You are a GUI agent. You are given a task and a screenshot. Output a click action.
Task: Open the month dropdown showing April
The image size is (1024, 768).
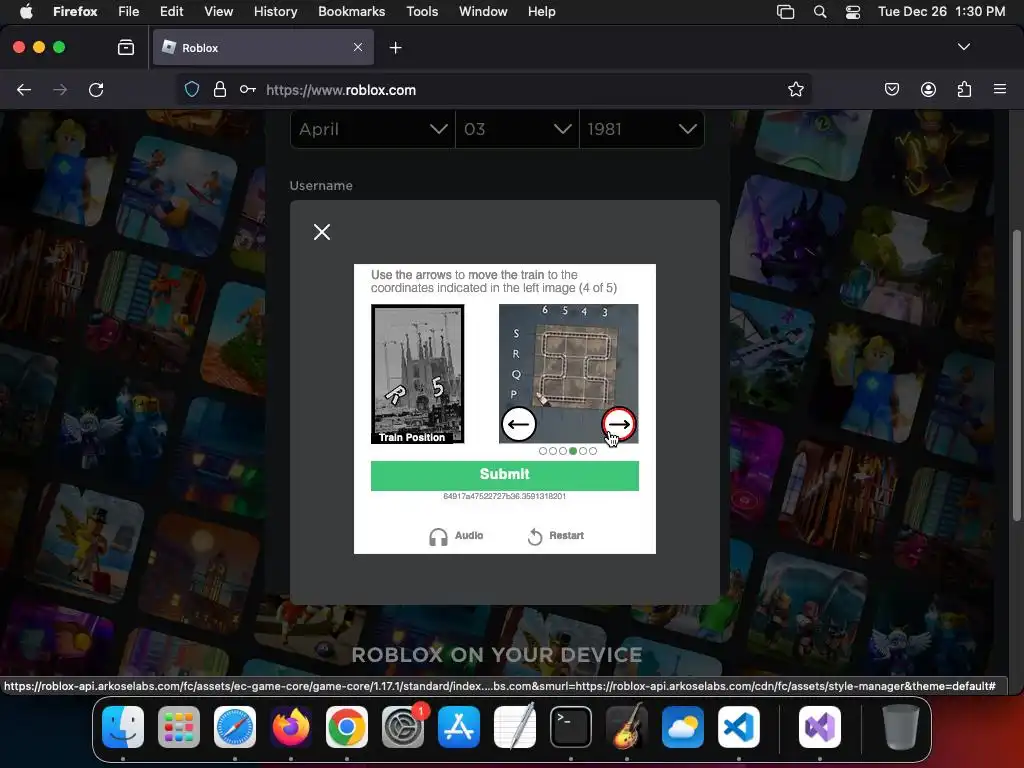coord(372,129)
